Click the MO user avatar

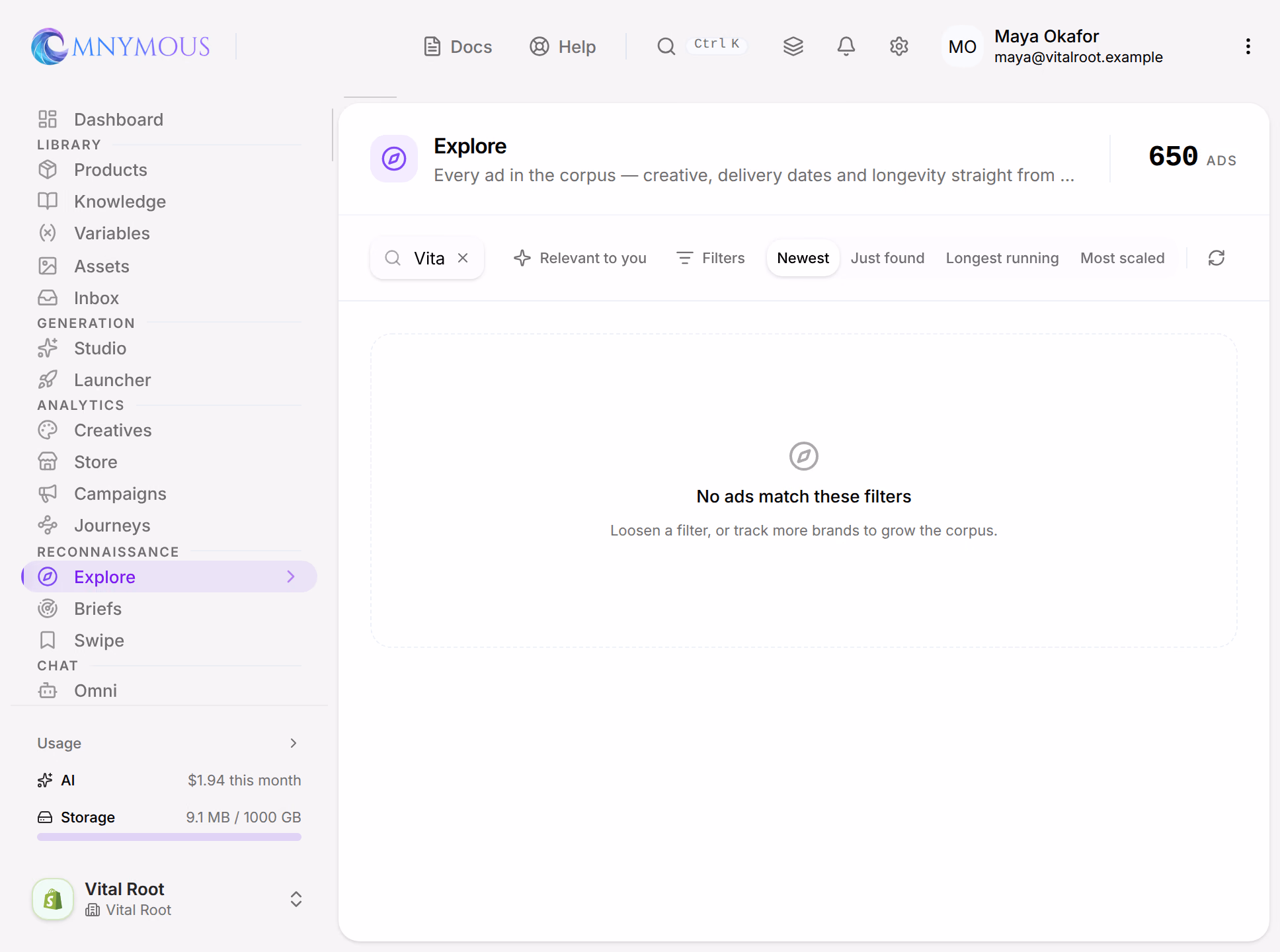962,46
